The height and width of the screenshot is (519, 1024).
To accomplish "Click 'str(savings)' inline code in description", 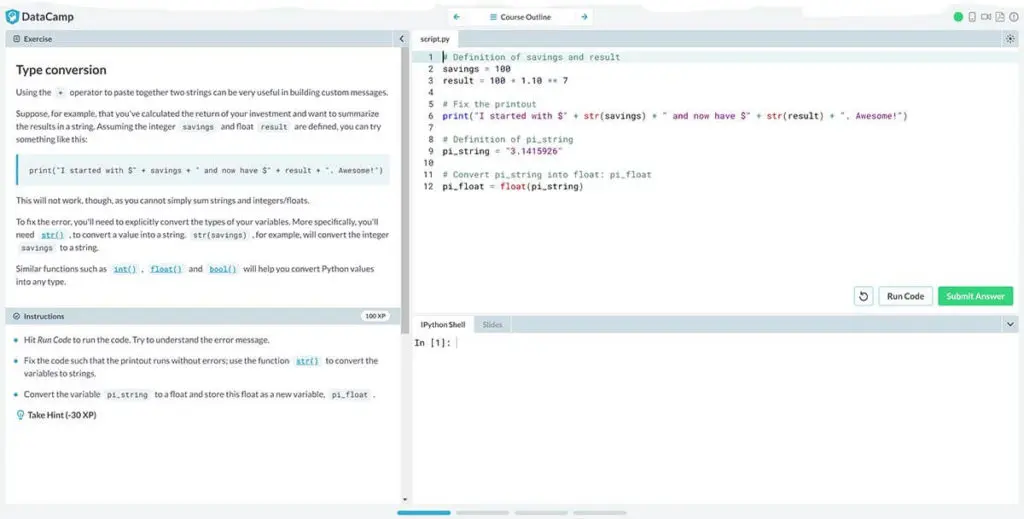I will pos(220,235).
